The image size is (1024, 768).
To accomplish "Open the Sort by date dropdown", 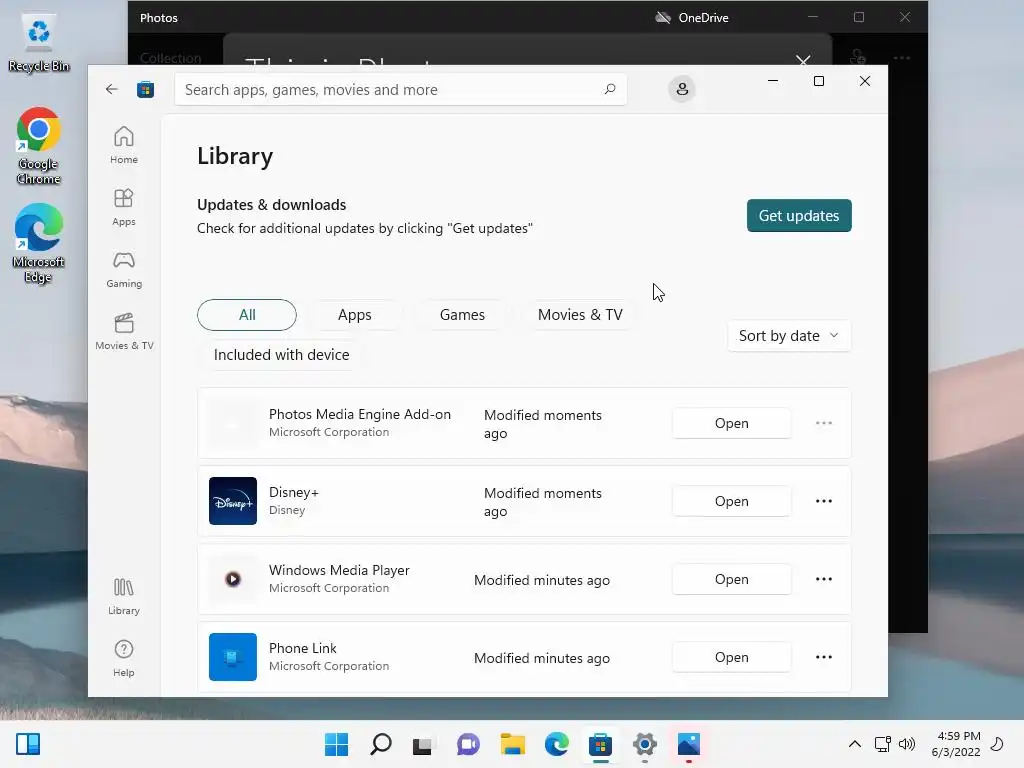I will [x=789, y=336].
